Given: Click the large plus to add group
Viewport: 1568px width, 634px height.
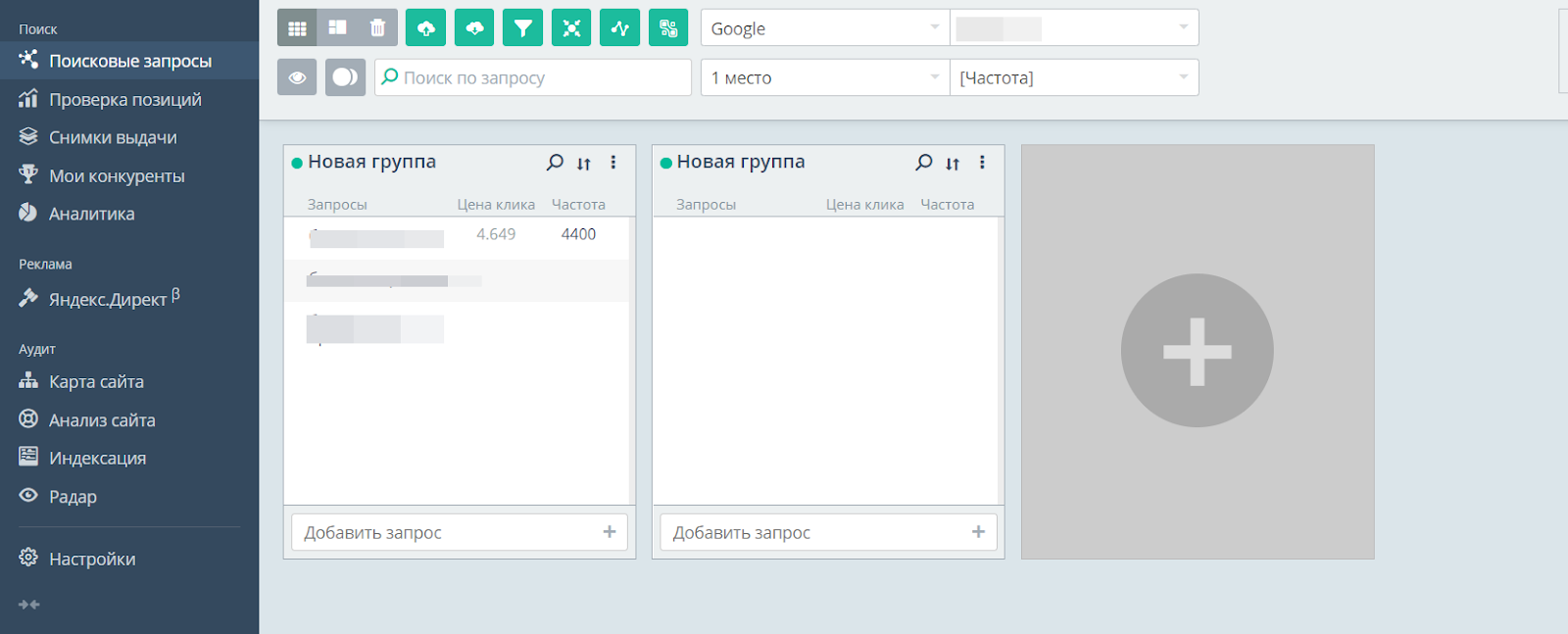Looking at the screenshot, I should point(1197,351).
